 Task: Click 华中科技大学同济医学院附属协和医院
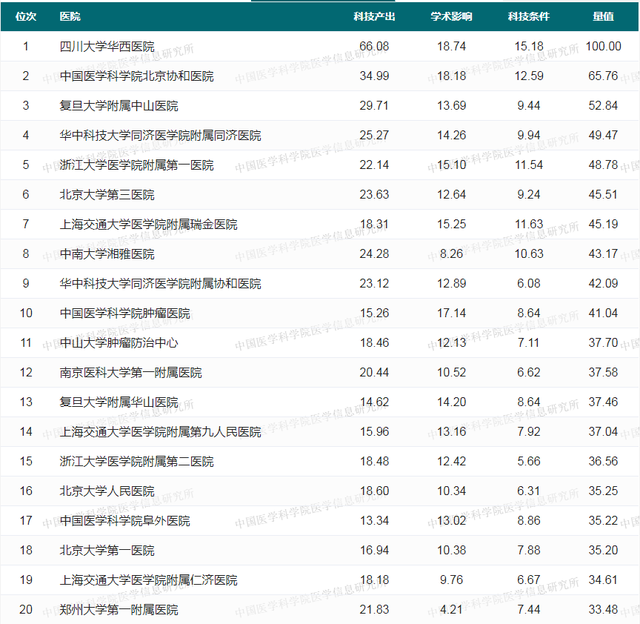(160, 284)
